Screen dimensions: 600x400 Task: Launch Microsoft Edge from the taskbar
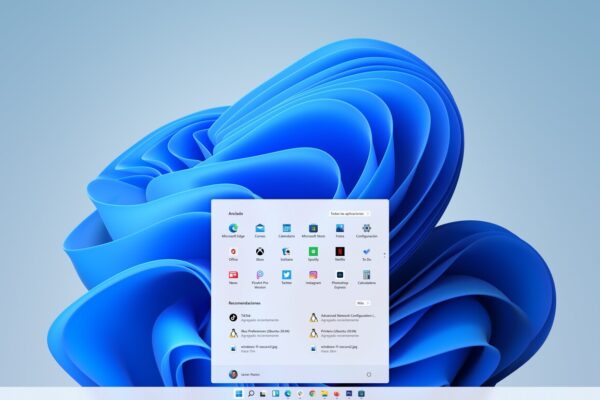click(287, 393)
